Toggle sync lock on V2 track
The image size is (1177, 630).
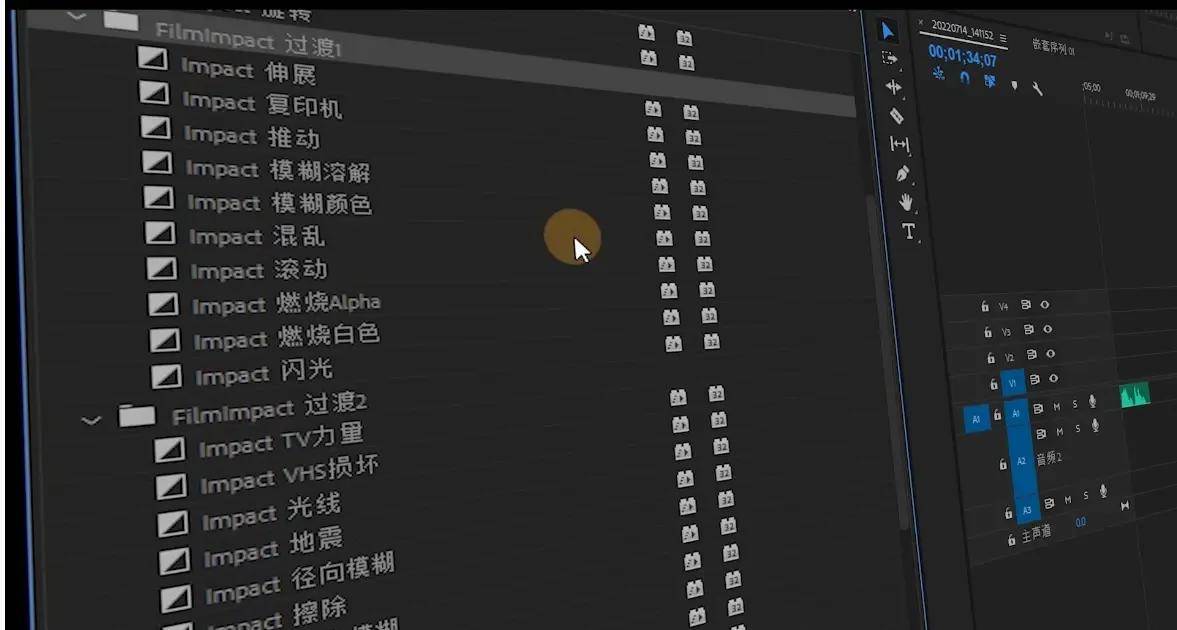[1031, 354]
